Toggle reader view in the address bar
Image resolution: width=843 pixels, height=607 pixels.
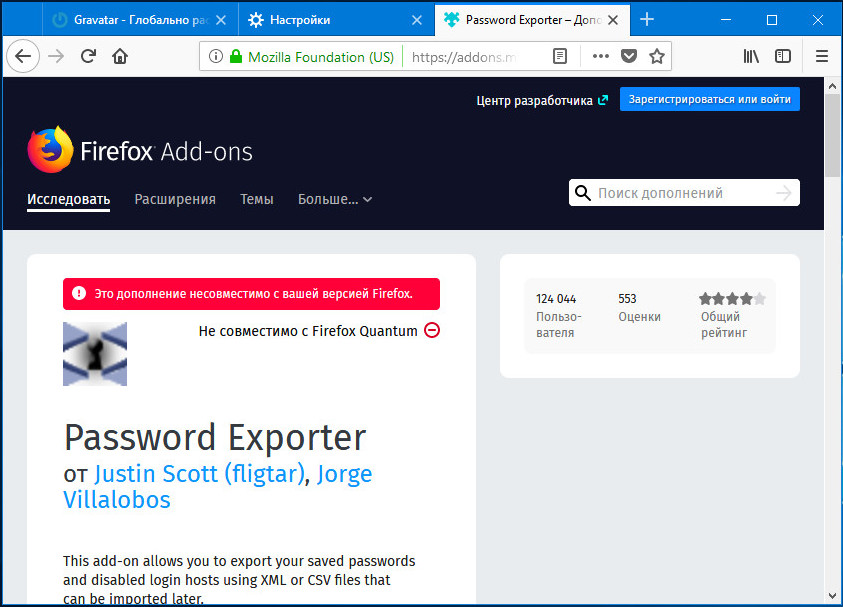click(x=560, y=56)
